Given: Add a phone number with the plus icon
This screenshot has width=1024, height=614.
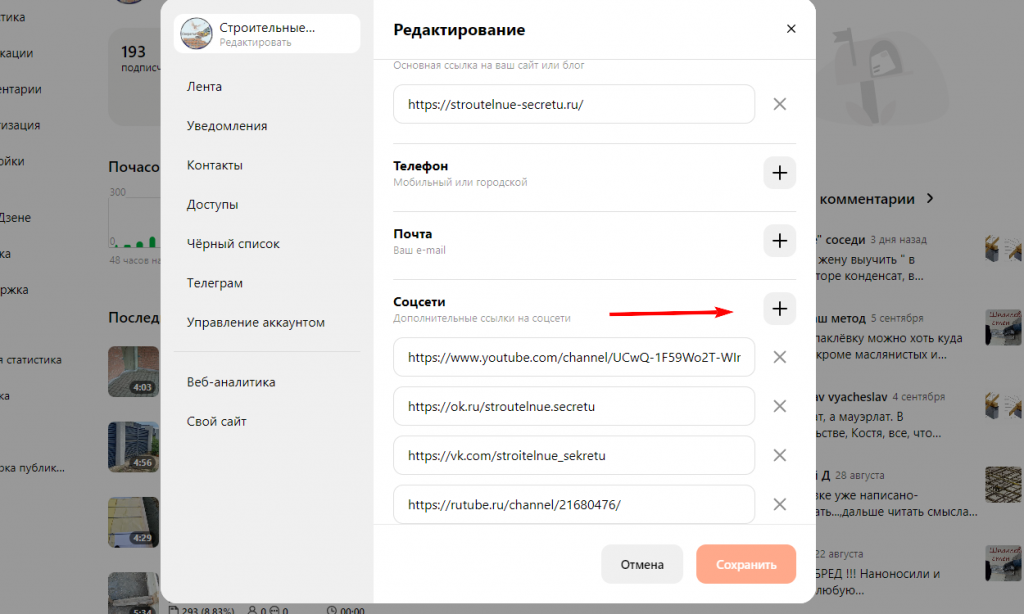Looking at the screenshot, I should click(779, 173).
